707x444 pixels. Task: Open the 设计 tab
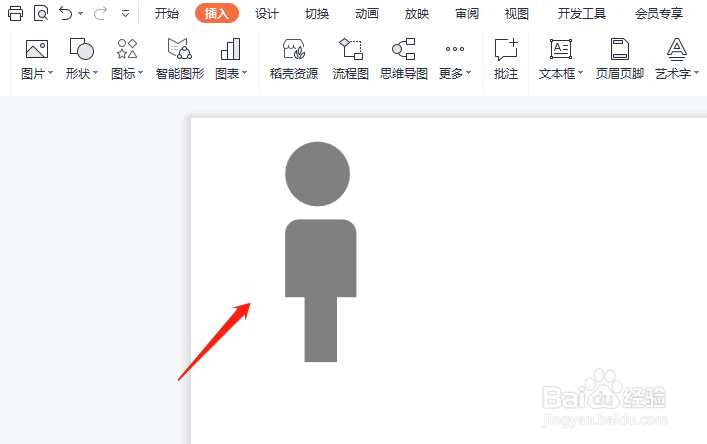(x=267, y=14)
